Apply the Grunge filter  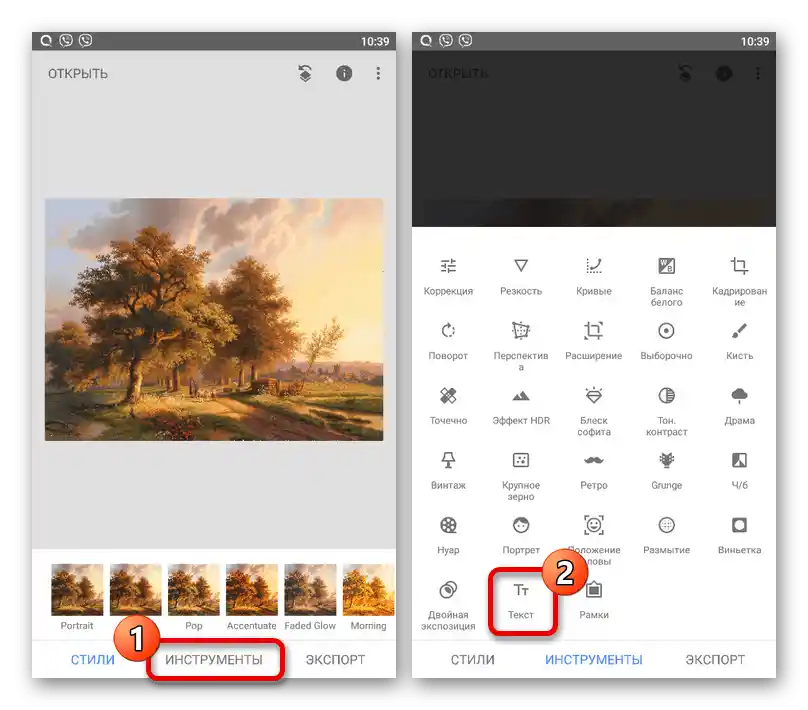pyautogui.click(x=666, y=470)
